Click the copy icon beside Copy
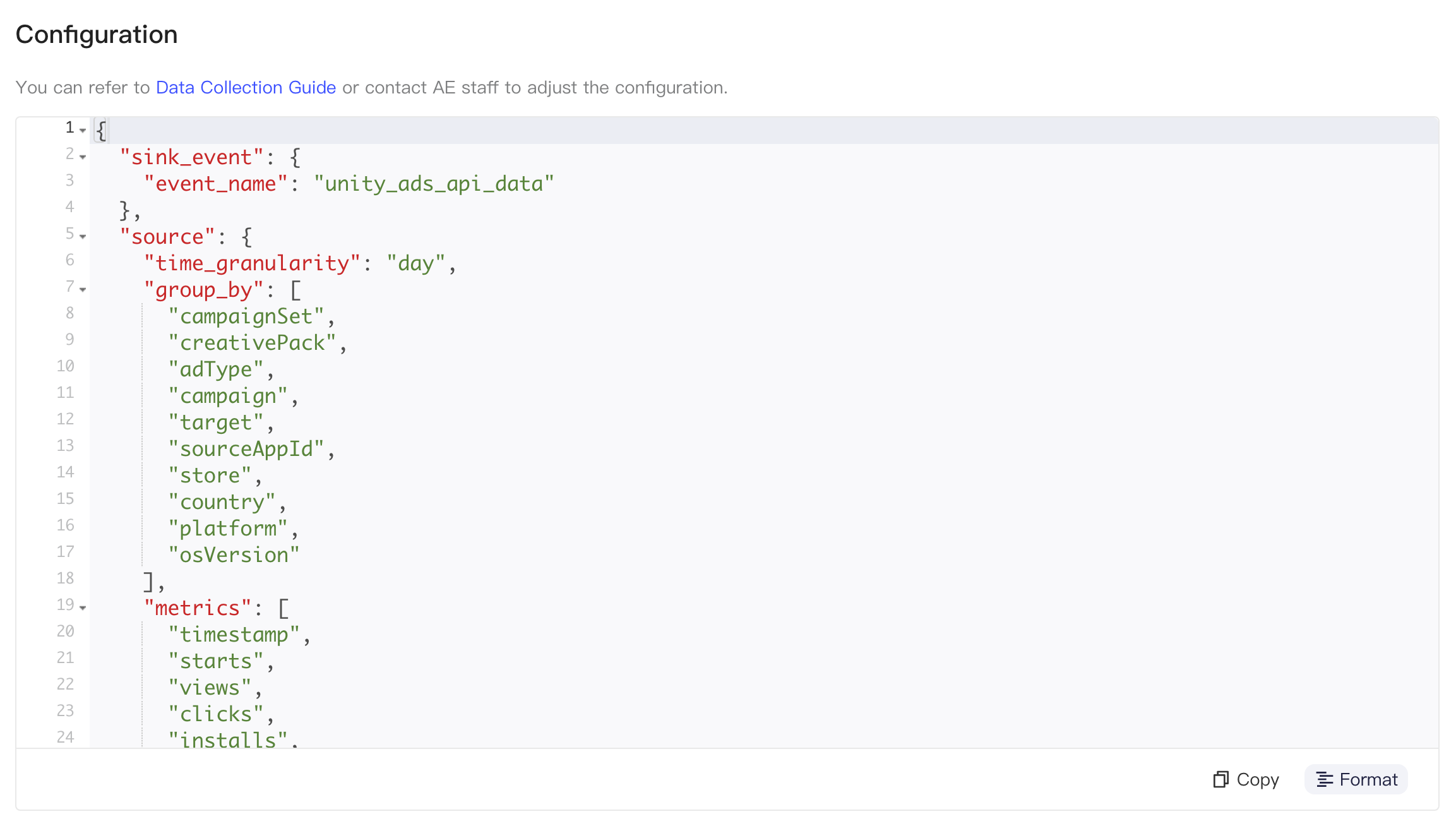The height and width of the screenshot is (826, 1456). coord(1220,779)
